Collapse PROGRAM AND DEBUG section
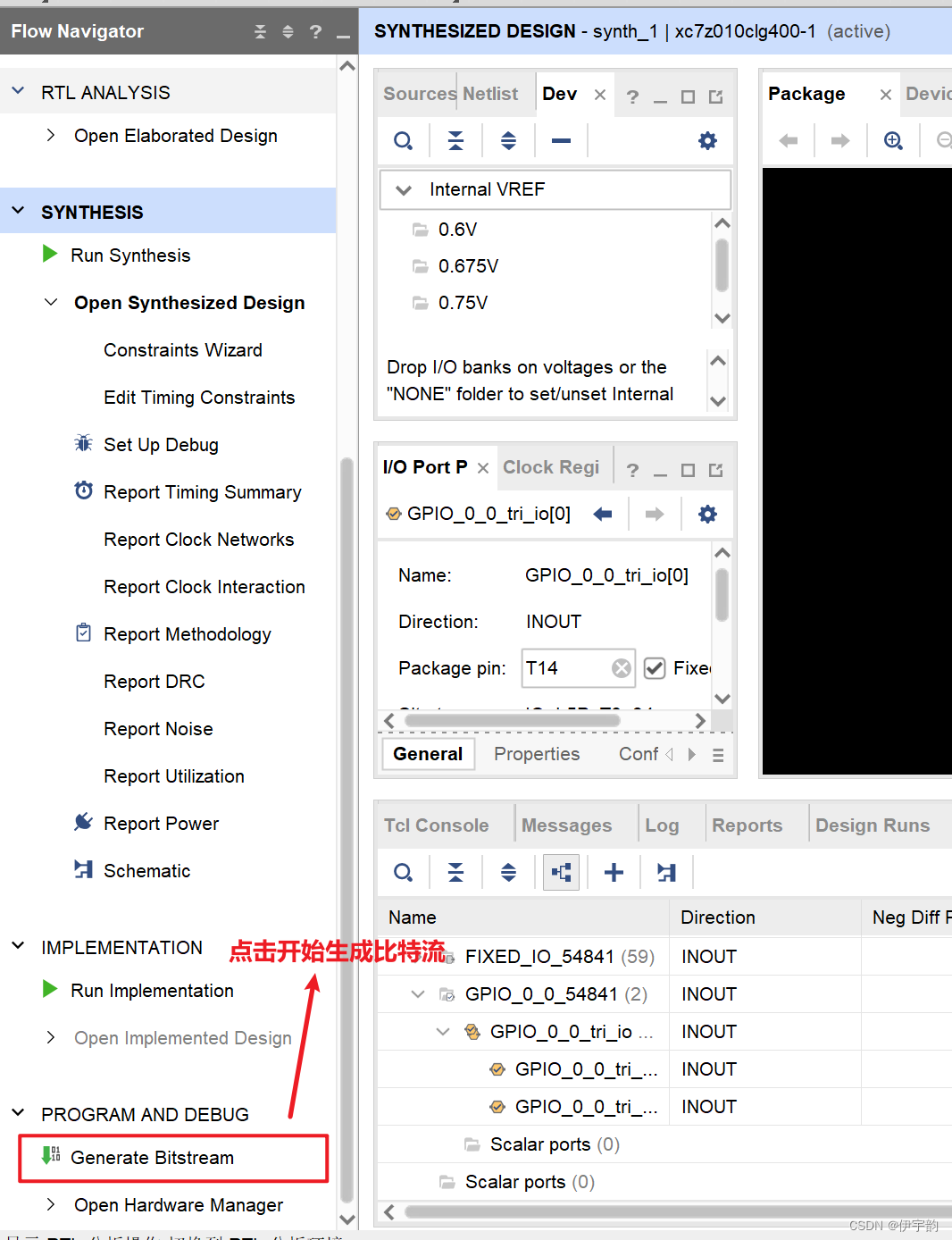 (x=18, y=1113)
